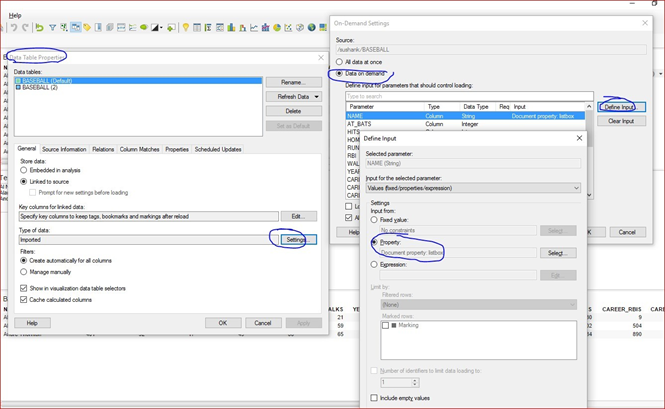Open the Column Matches tab
The image size is (665, 409).
(x=139, y=149)
